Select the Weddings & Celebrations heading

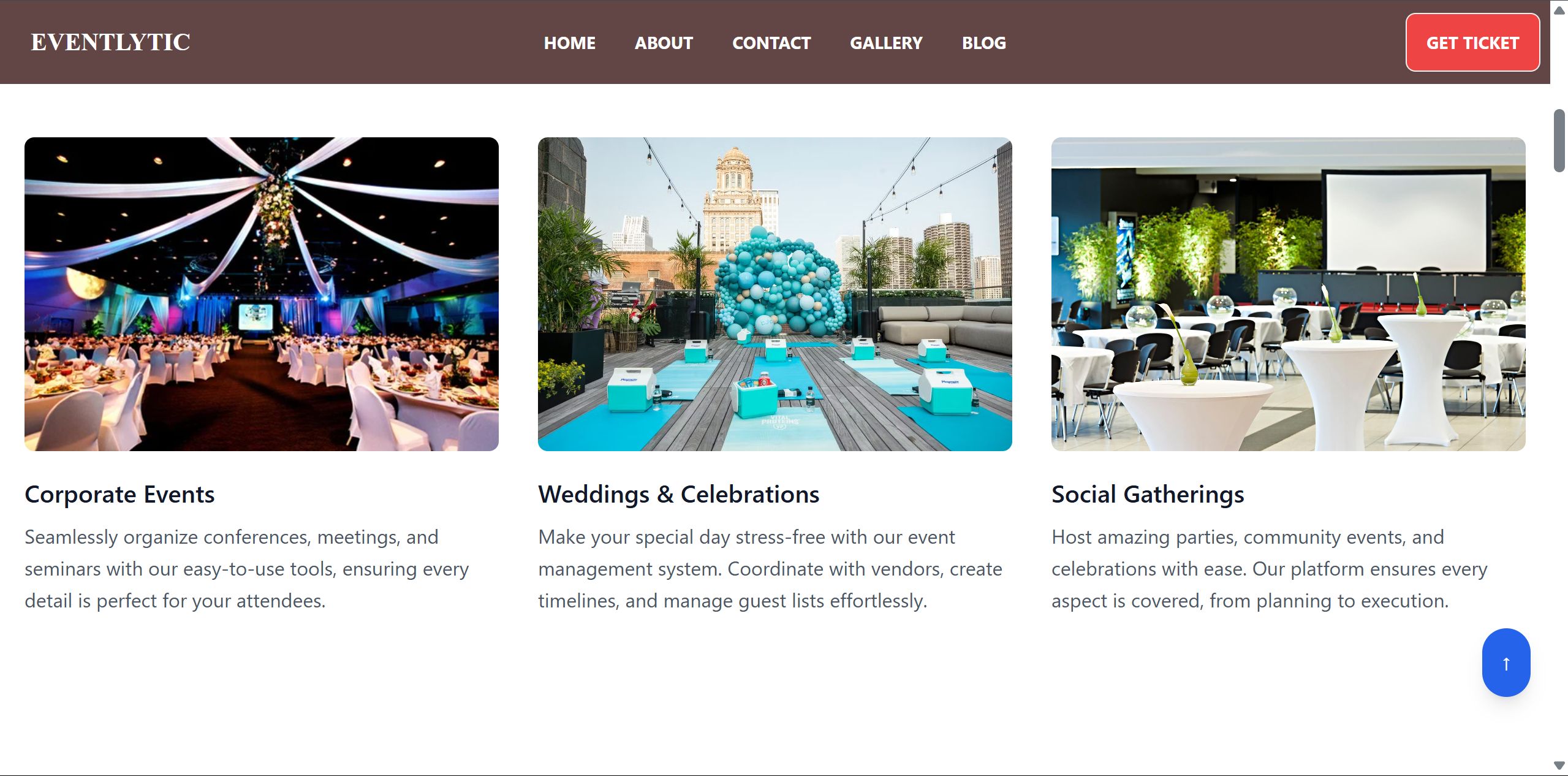coord(679,494)
